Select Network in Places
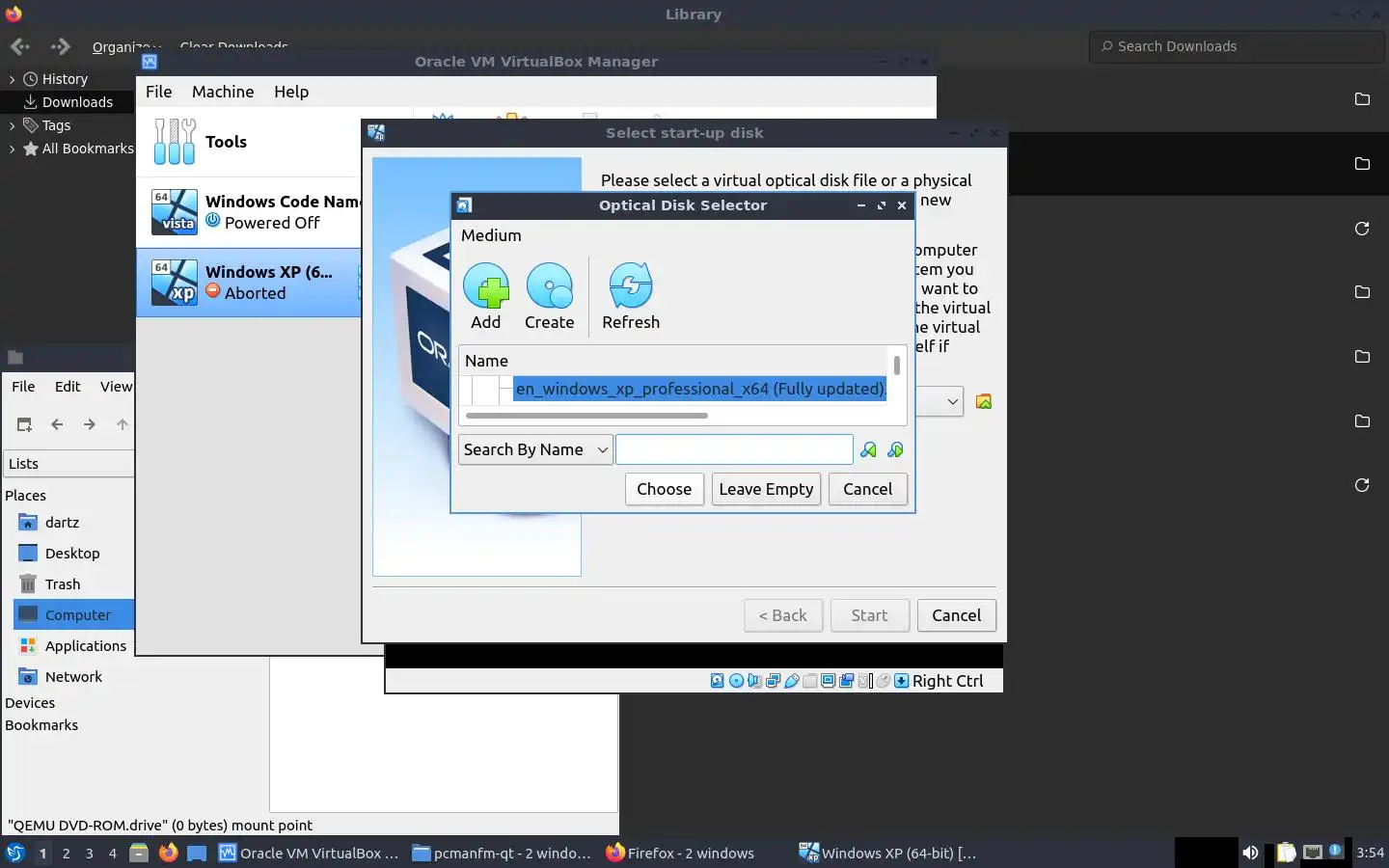The image size is (1389, 868). coord(73,677)
